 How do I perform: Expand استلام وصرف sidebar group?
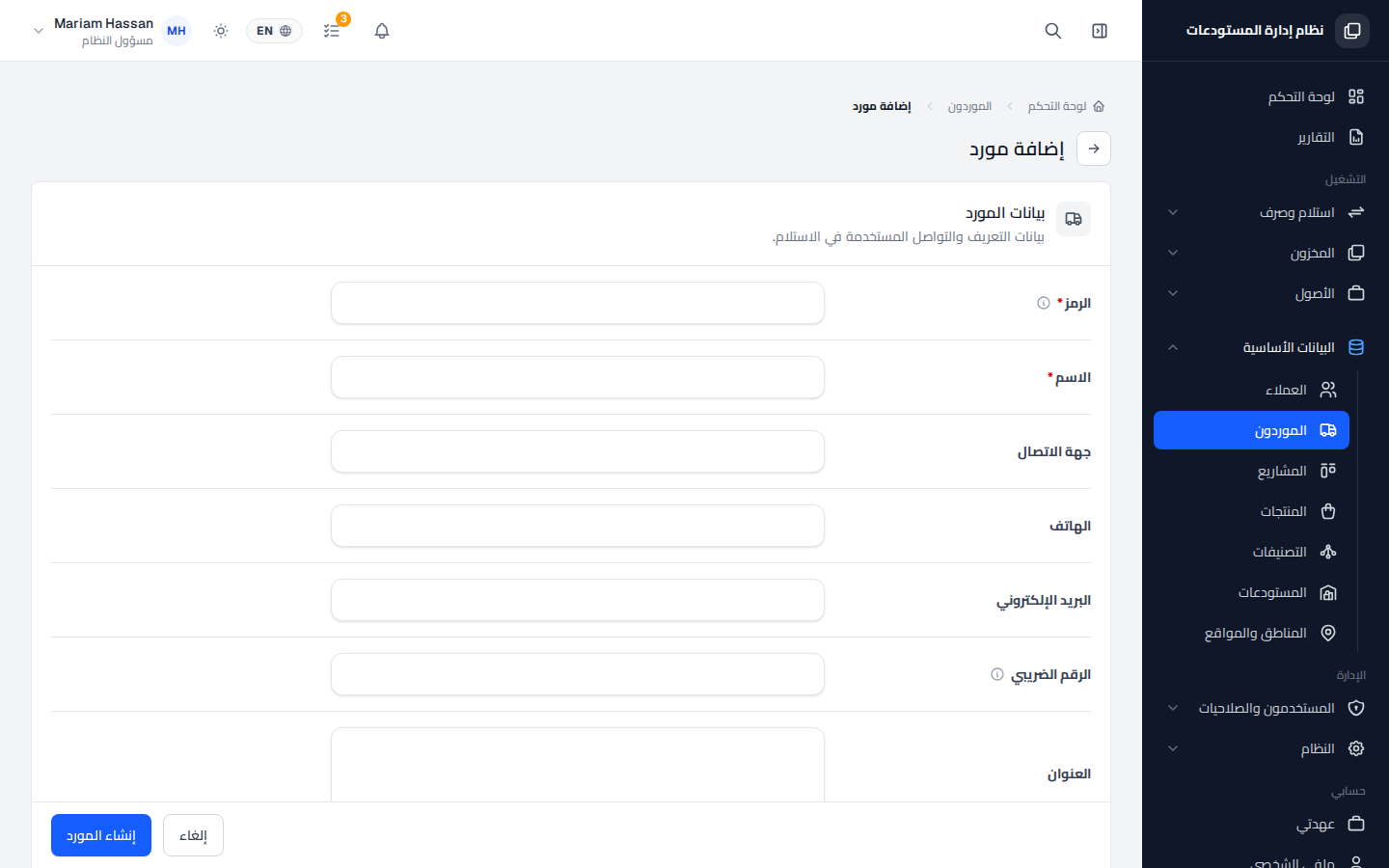click(x=1266, y=212)
